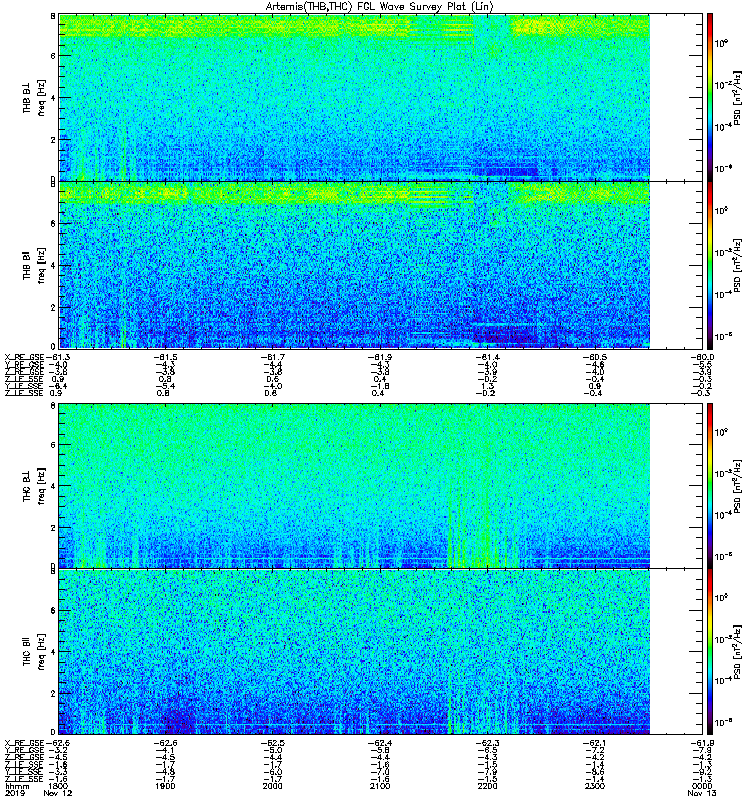Click the "THC B⊥ freq [Hz]" axis label
The width and height of the screenshot is (750, 800).
(34, 485)
